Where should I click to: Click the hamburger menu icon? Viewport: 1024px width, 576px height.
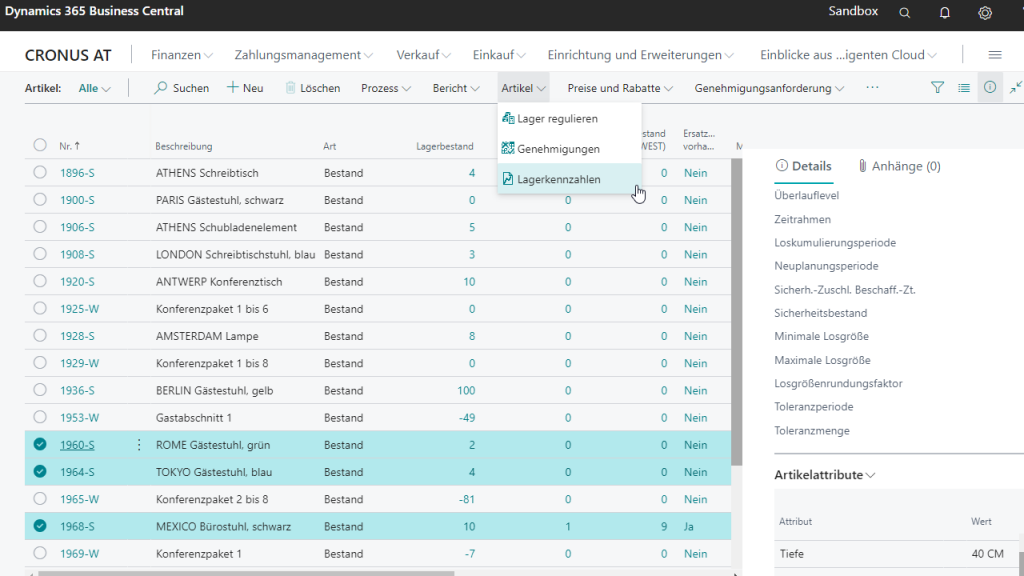pyautogui.click(x=994, y=55)
